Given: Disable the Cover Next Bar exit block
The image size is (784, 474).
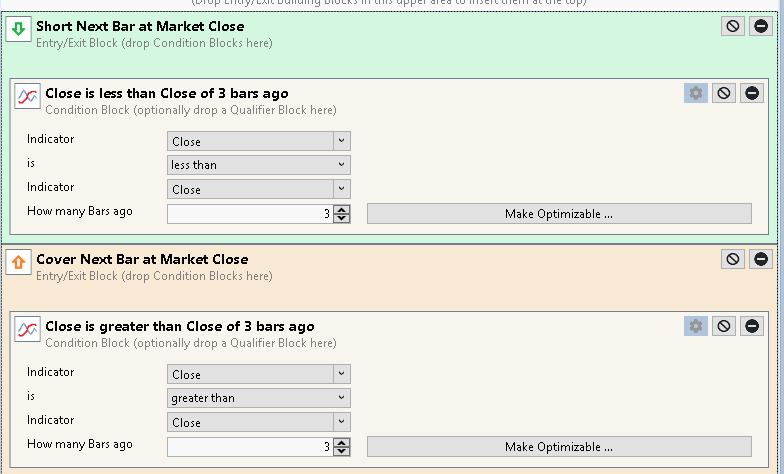Looking at the screenshot, I should pos(733,259).
